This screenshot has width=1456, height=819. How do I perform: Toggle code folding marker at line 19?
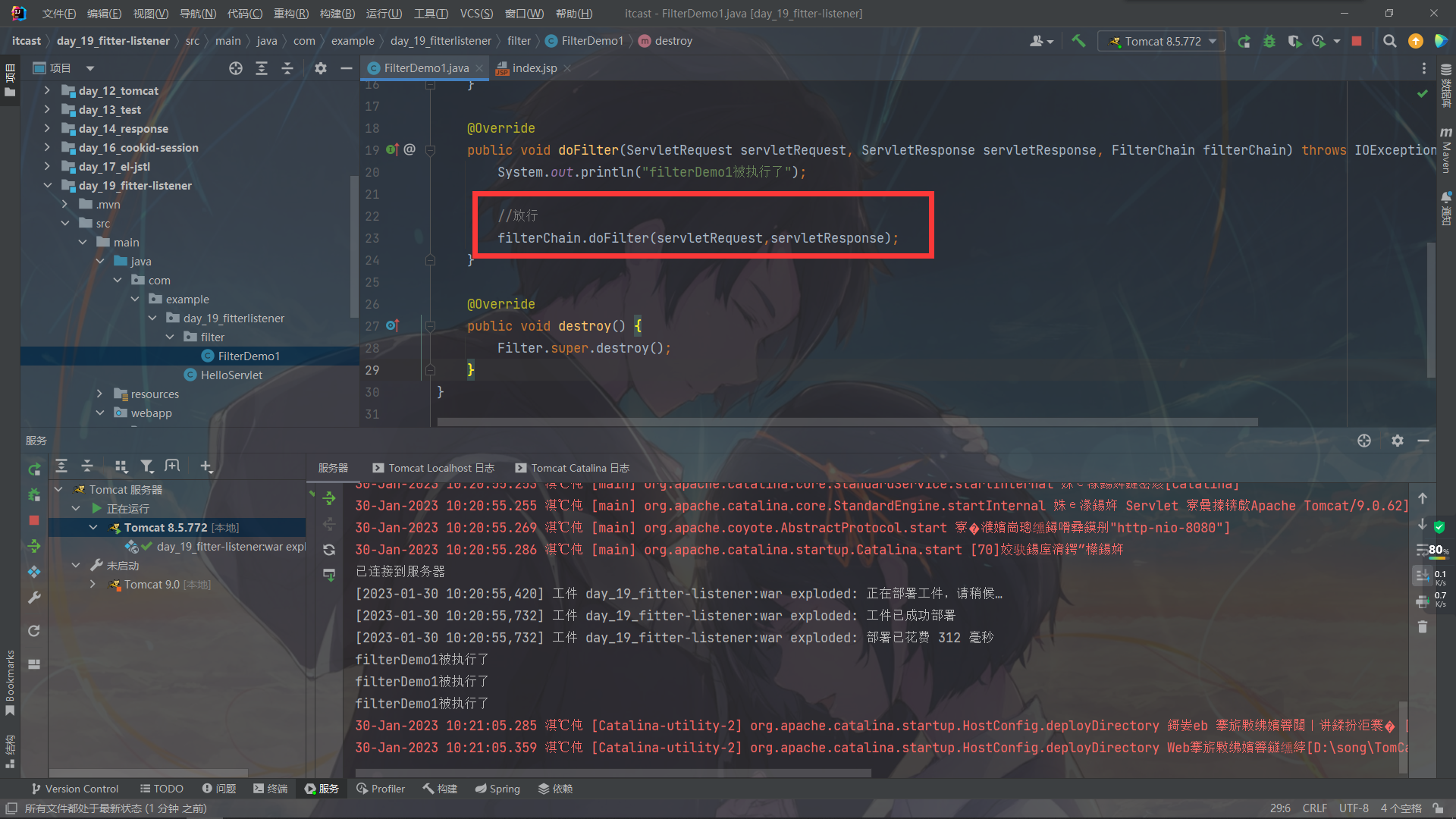pos(430,150)
